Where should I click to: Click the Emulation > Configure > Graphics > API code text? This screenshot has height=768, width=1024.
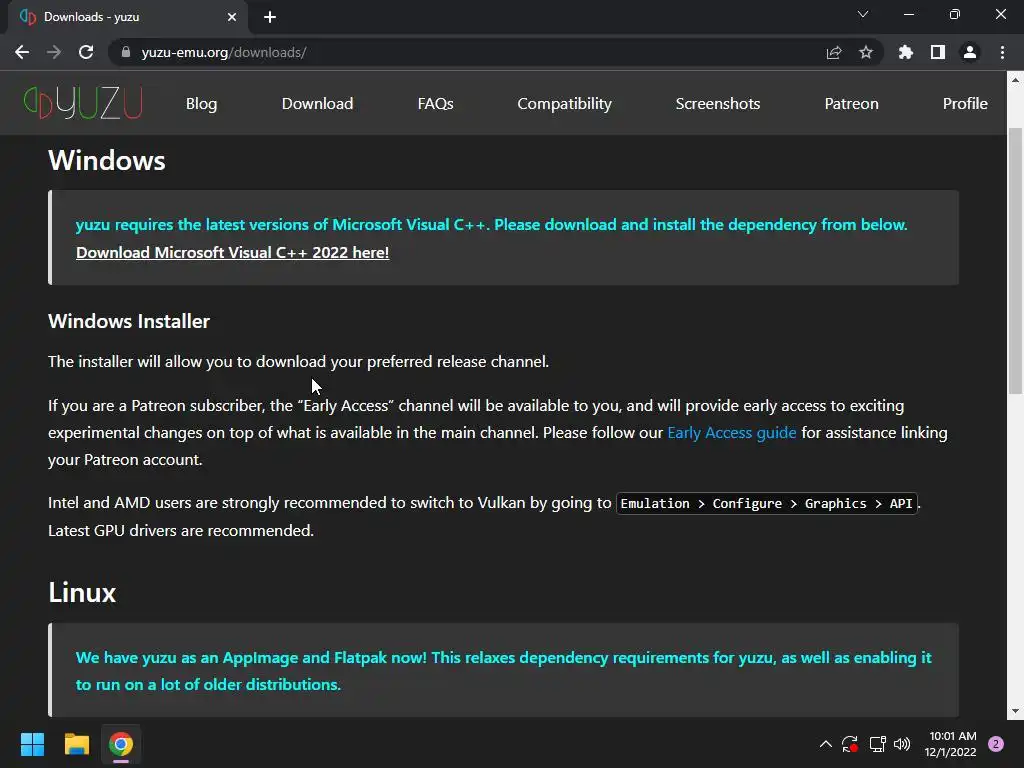point(767,504)
